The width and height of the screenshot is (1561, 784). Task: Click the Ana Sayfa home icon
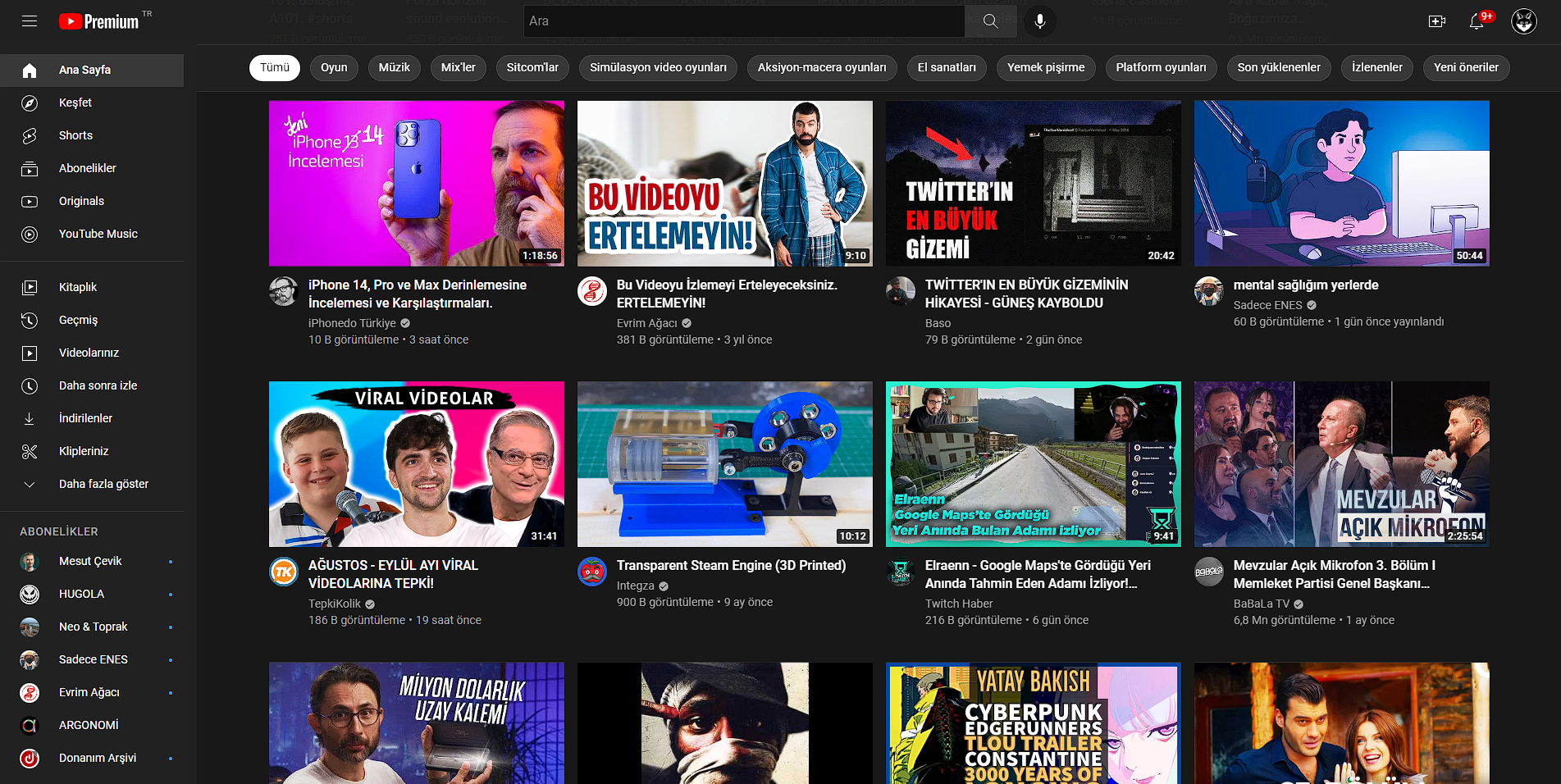pyautogui.click(x=30, y=71)
